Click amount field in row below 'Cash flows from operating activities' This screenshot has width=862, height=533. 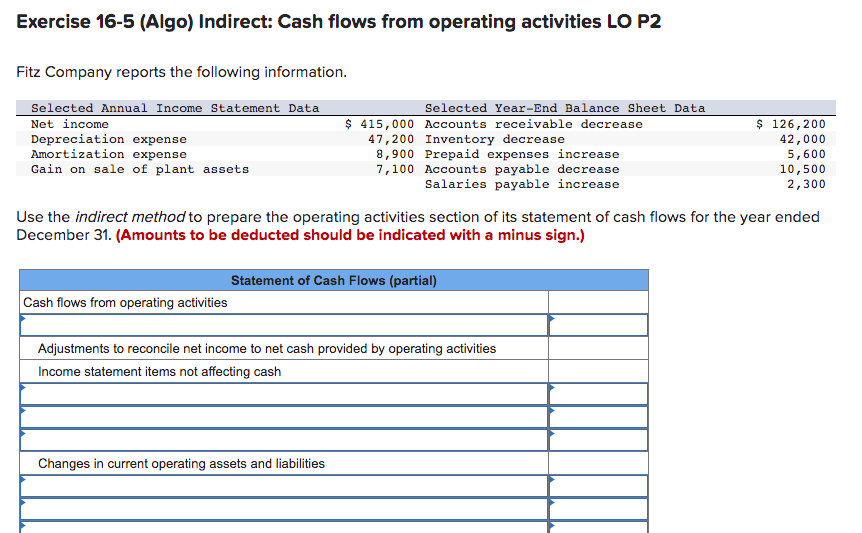tap(598, 325)
